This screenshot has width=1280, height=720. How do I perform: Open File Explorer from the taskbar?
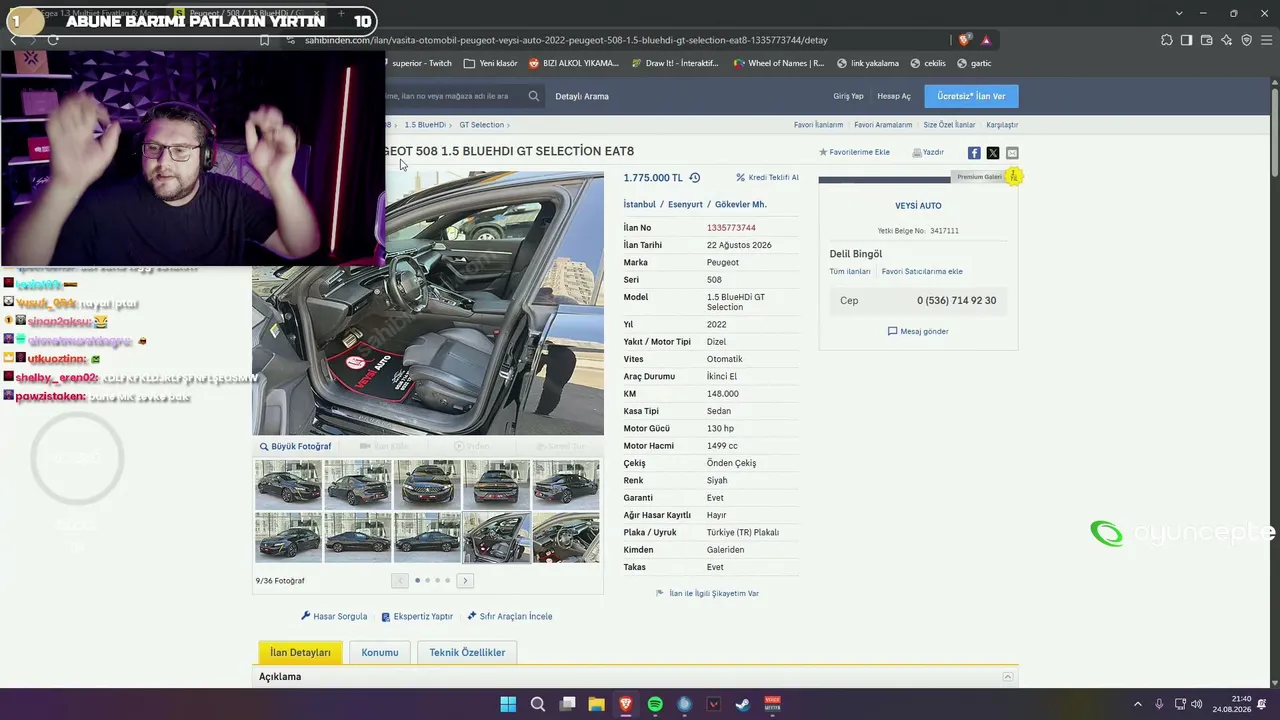click(x=596, y=704)
